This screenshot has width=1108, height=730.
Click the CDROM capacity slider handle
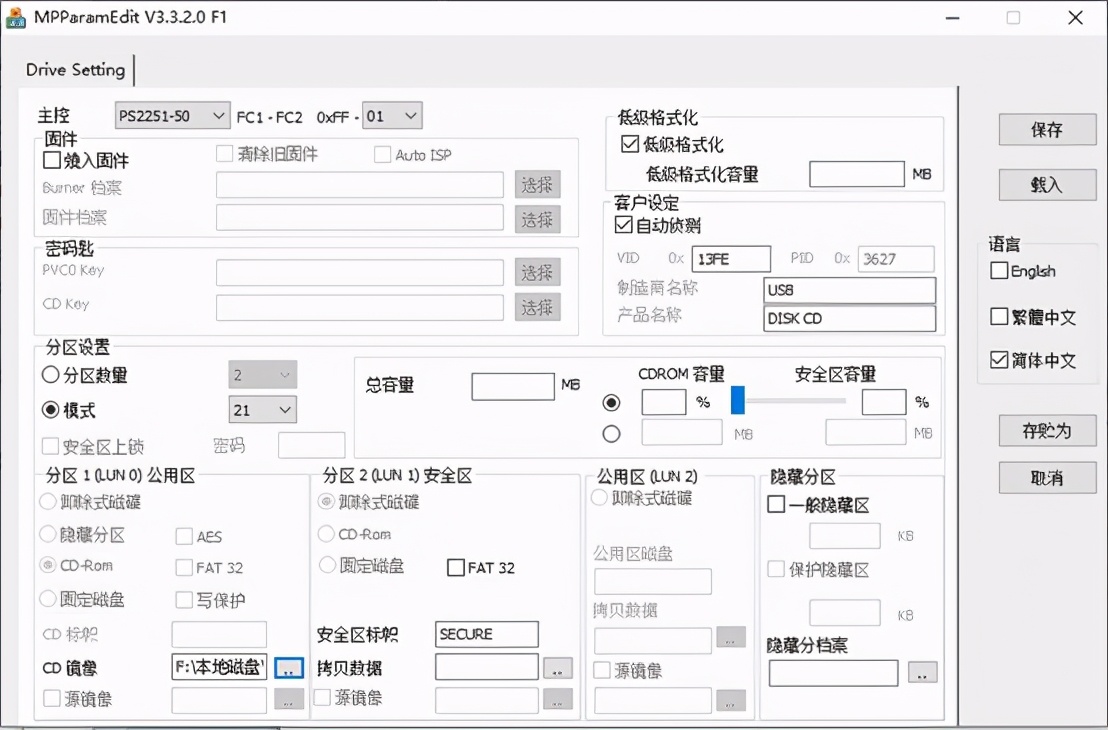tap(737, 402)
